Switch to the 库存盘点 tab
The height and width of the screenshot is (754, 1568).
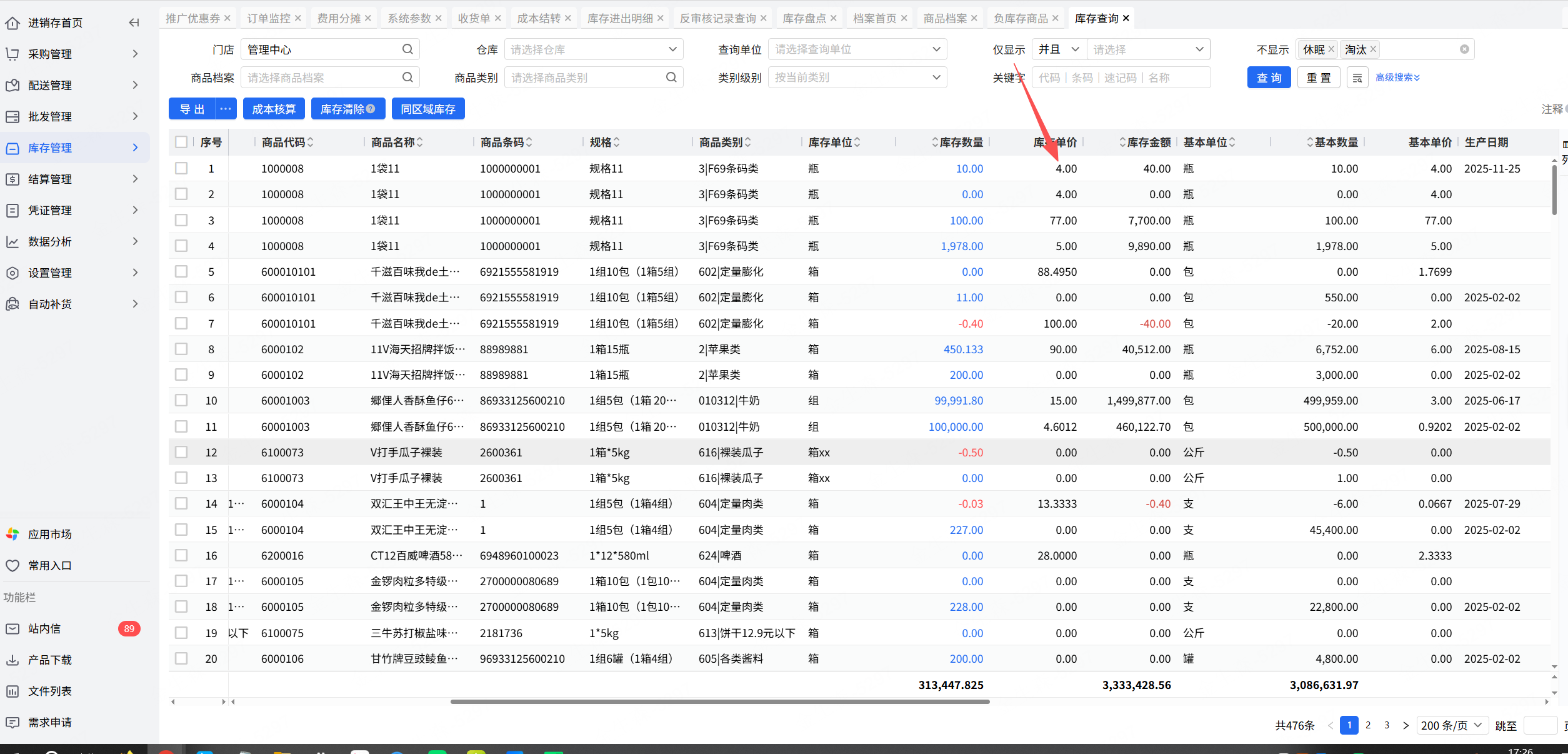pos(804,19)
